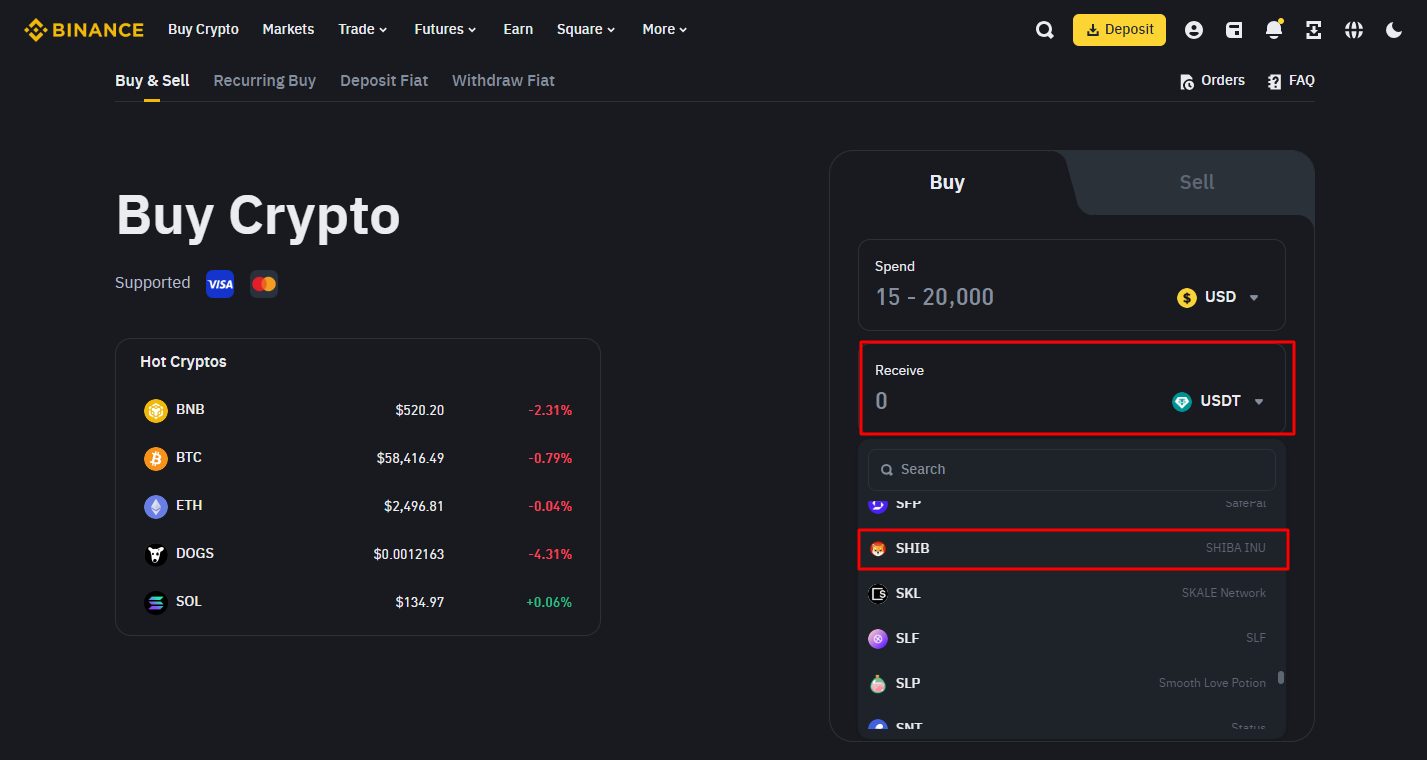This screenshot has height=760, width=1427.
Task: Open Earn in top navigation
Action: (518, 29)
